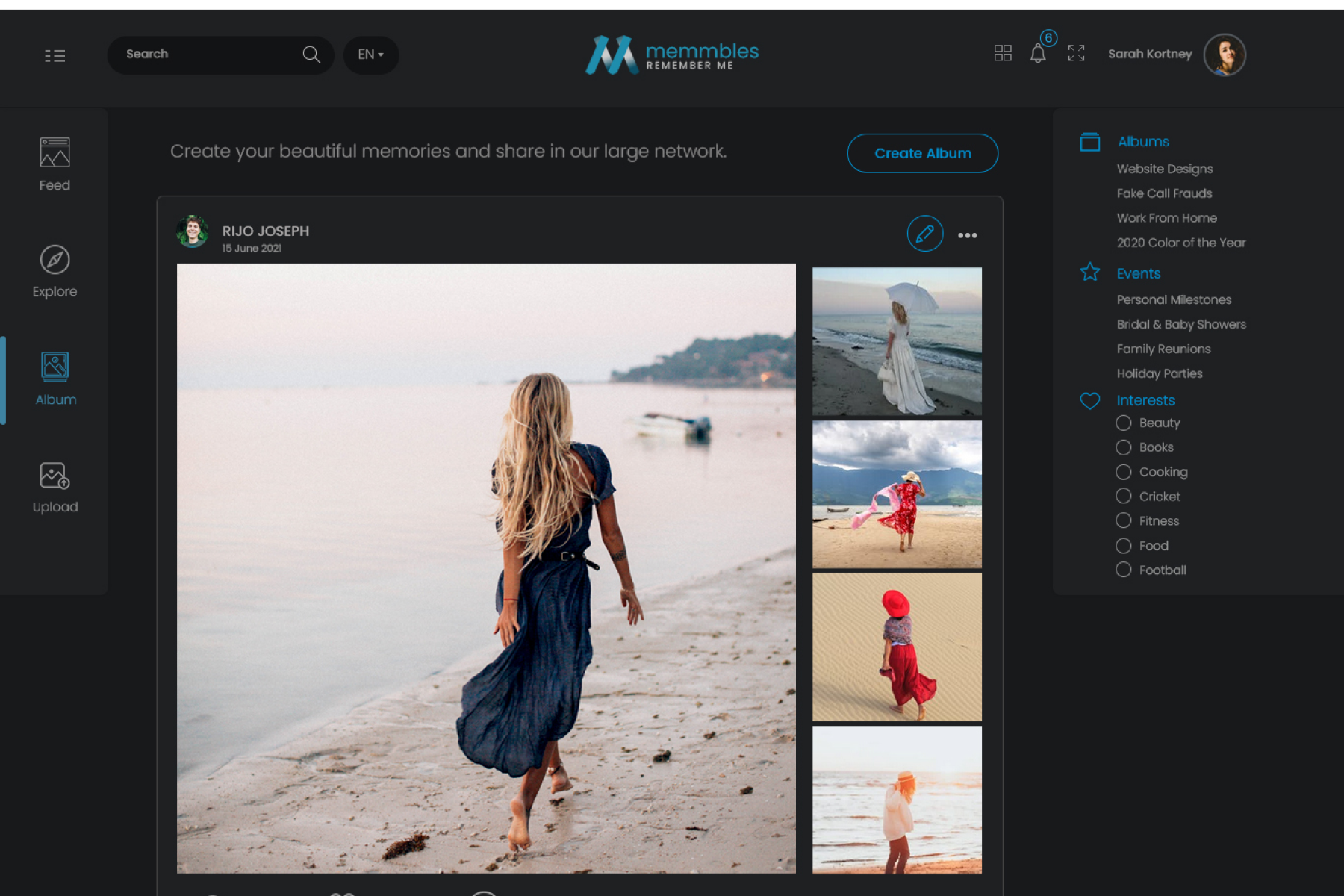1344x896 pixels.
Task: Click the pencil edit icon on post
Action: [924, 234]
